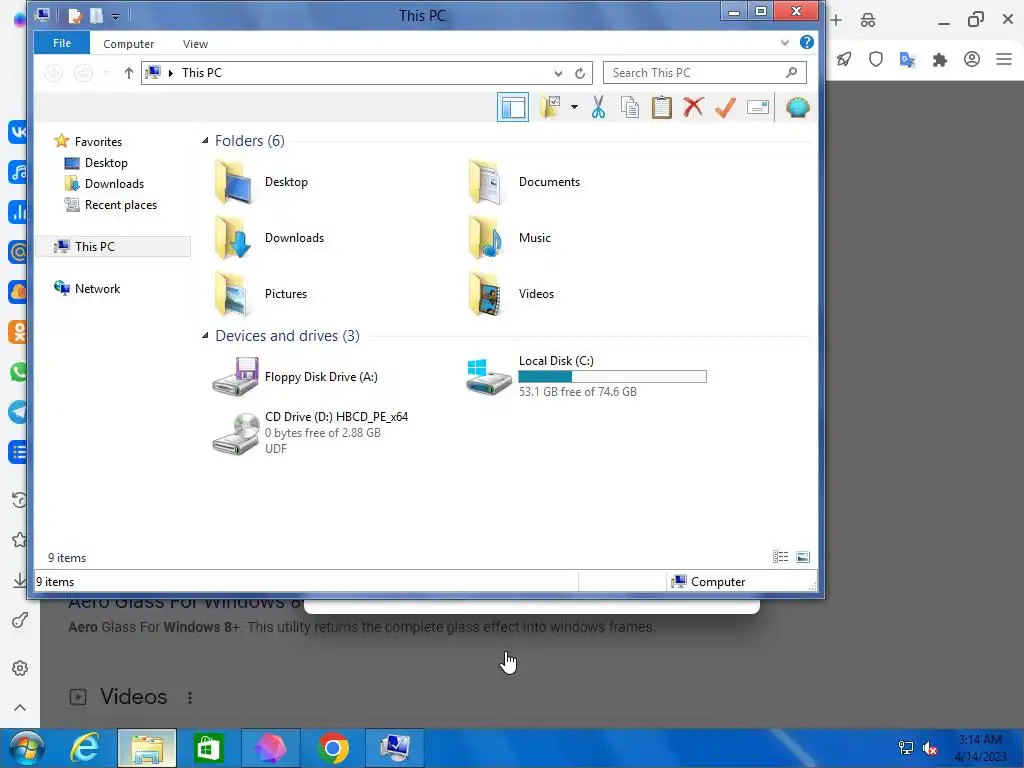Click Local Disk (C:) usage bar

click(x=612, y=377)
